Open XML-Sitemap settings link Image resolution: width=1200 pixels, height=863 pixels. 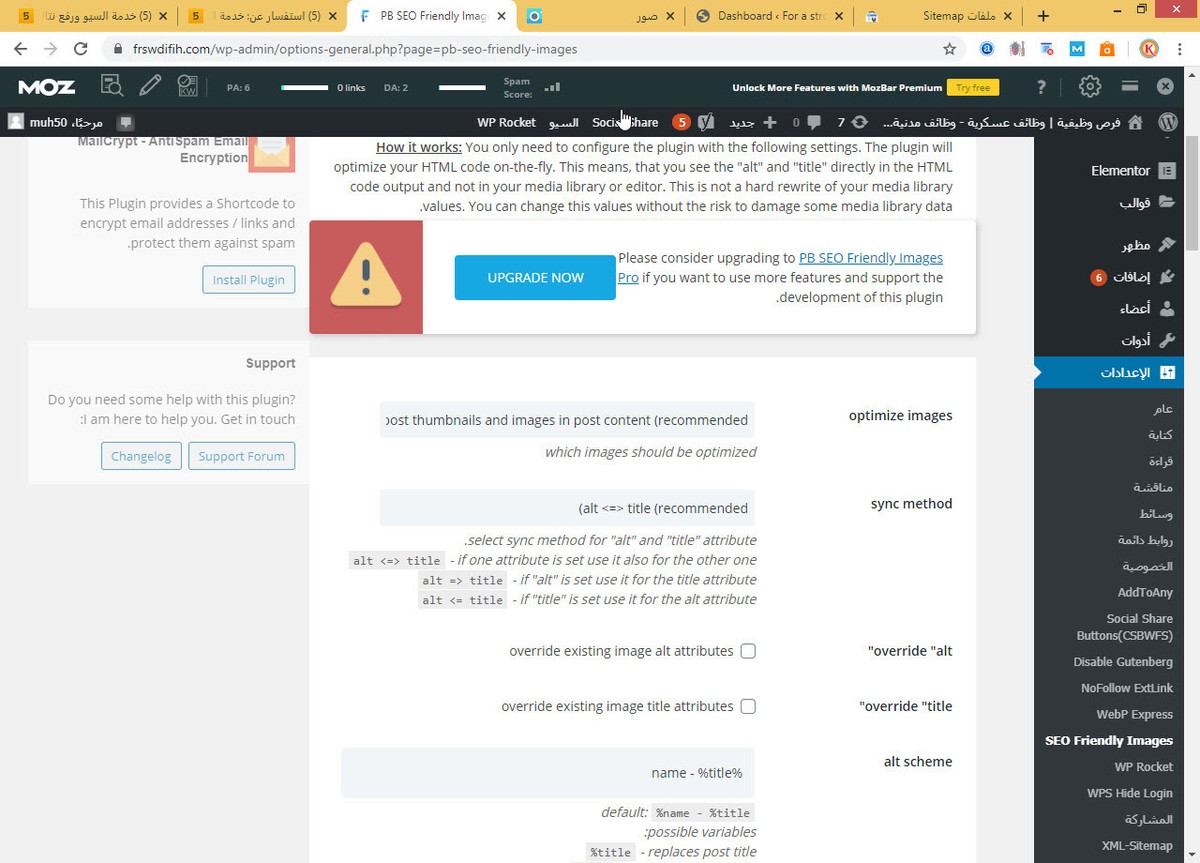click(x=1137, y=846)
